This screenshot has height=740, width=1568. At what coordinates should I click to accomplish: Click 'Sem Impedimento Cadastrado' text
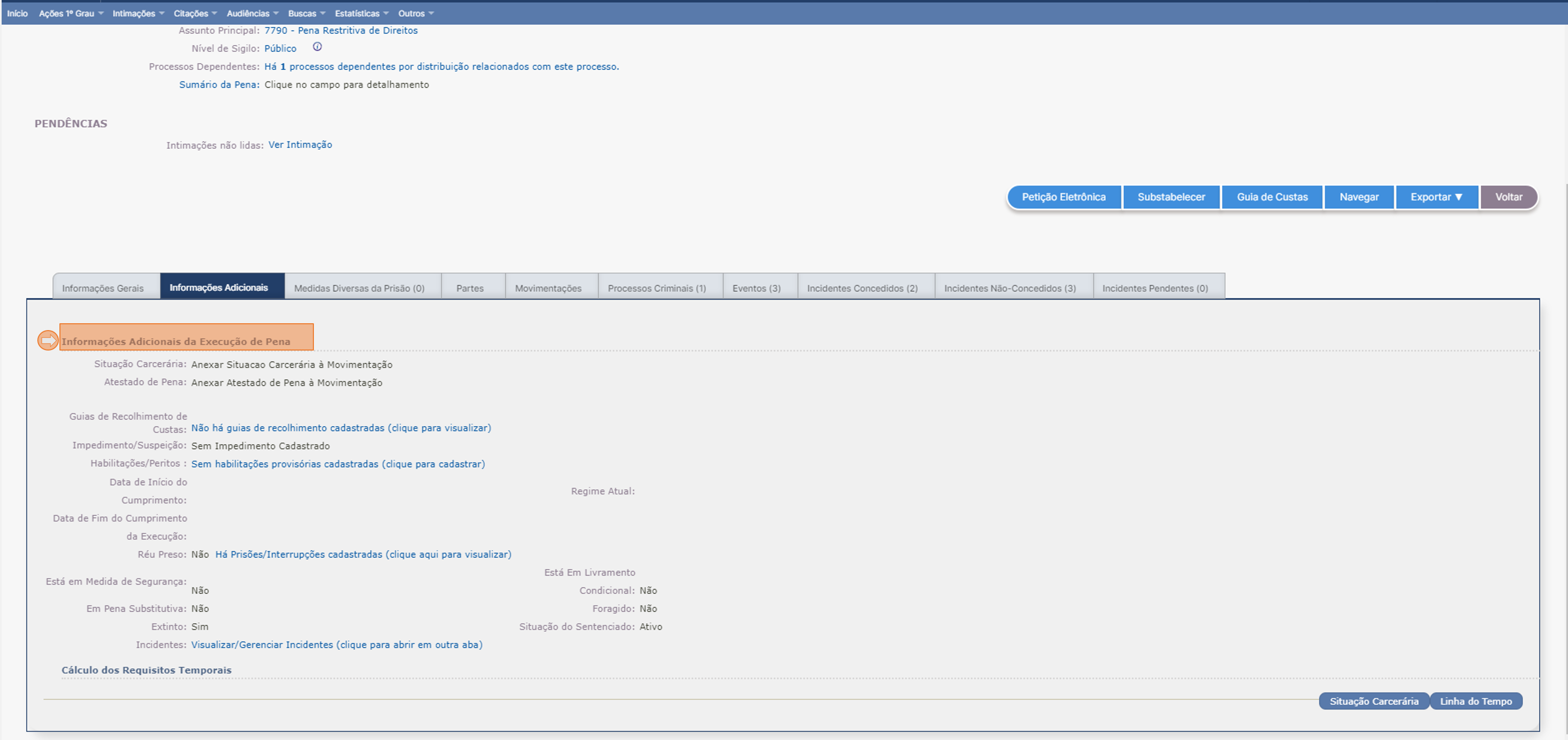(x=260, y=446)
